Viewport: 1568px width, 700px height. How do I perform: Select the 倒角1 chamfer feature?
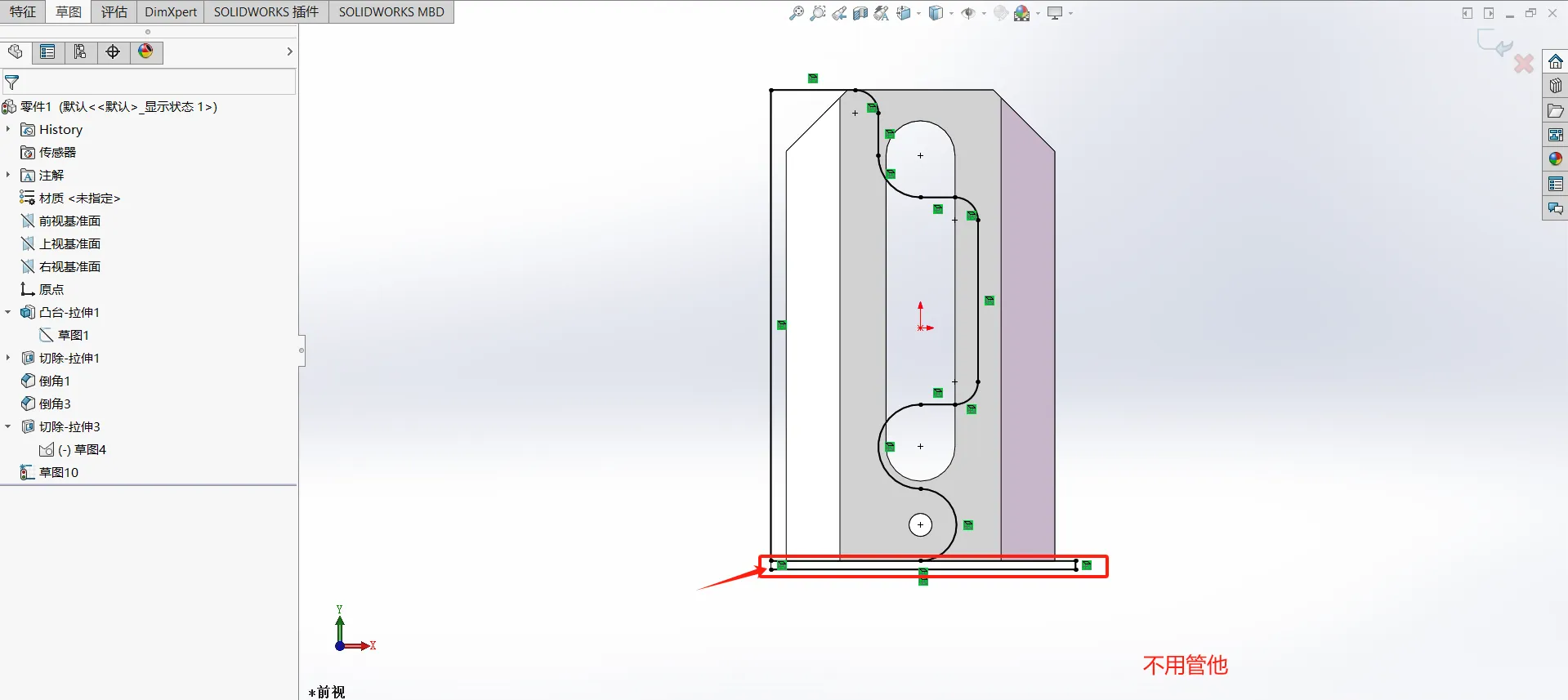(x=46, y=381)
